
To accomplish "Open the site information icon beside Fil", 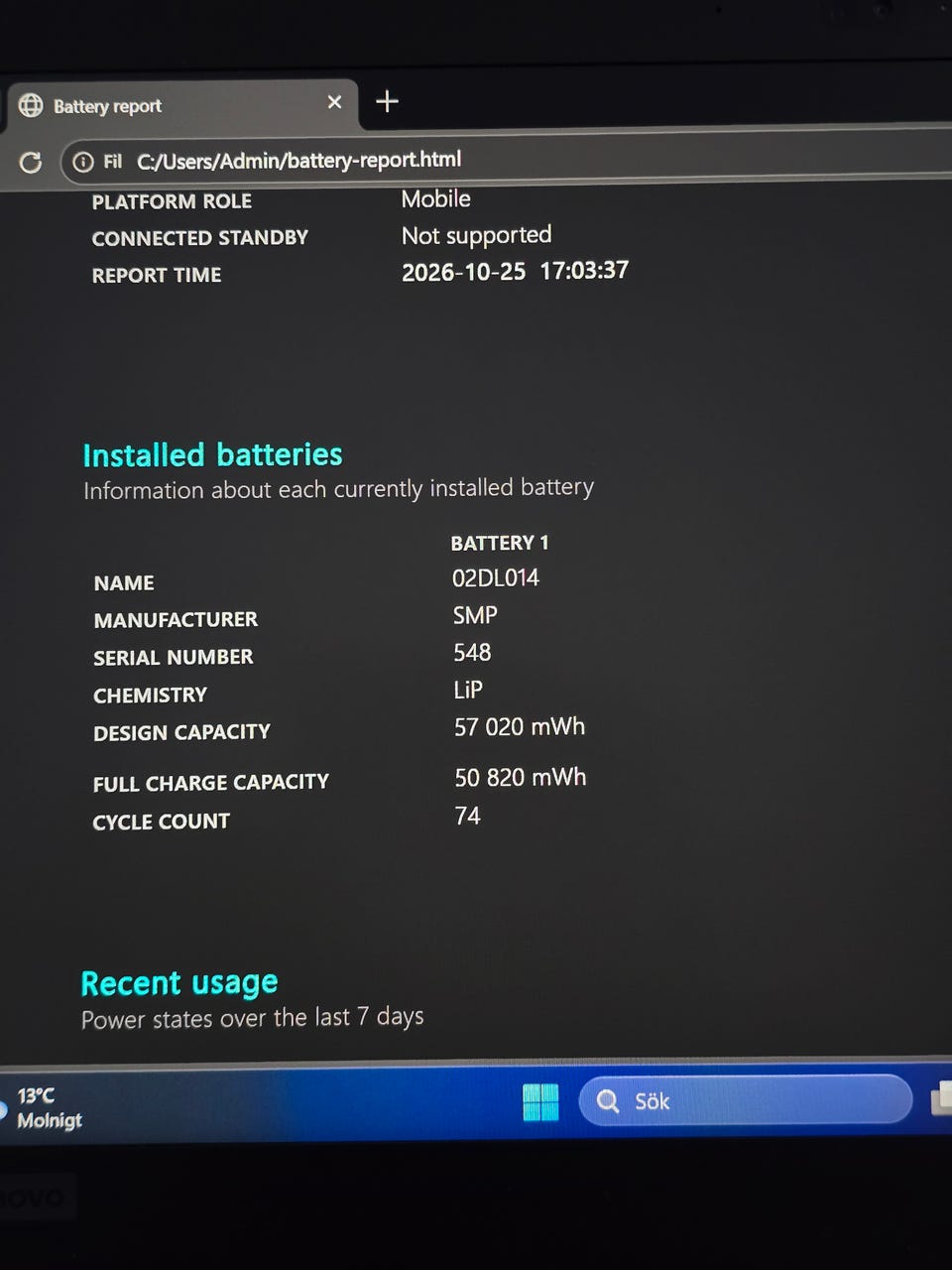I will click(83, 162).
